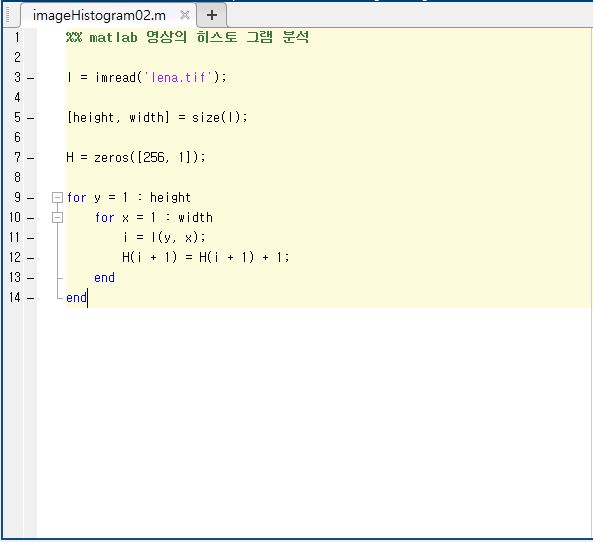Image resolution: width=593 pixels, height=542 pixels.
Task: Click the 'for' keyword on line 9
Action: 76,197
